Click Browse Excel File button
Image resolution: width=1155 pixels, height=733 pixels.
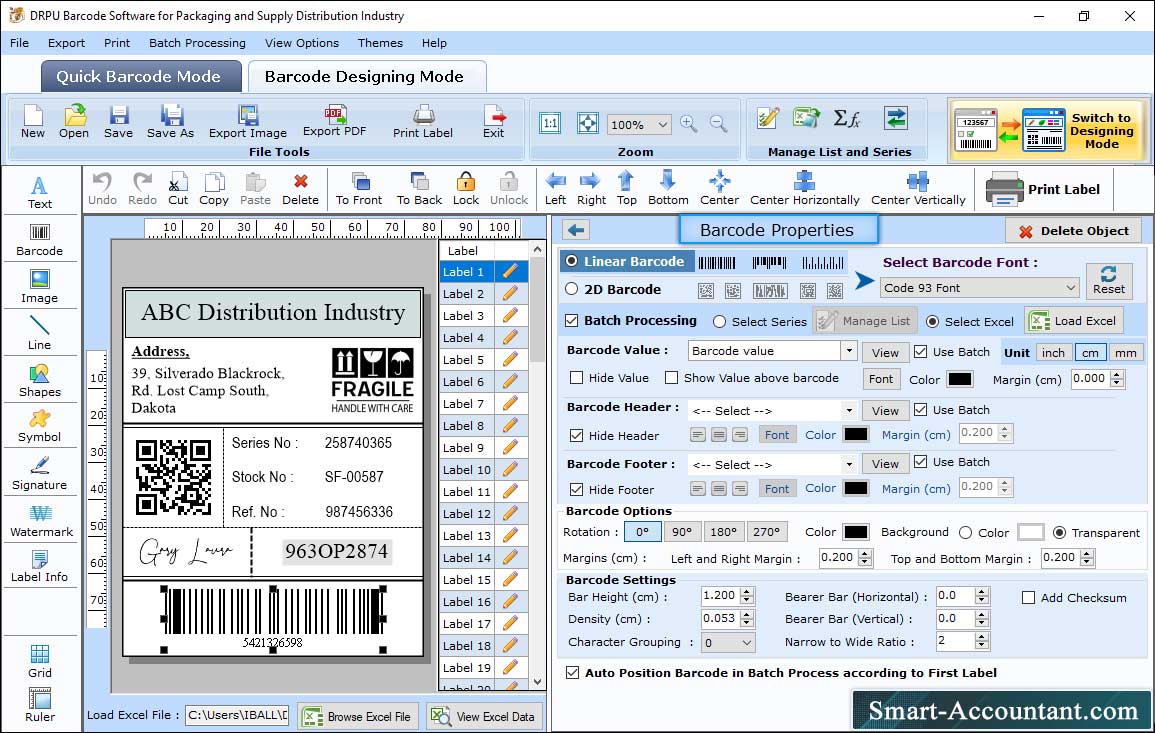tap(358, 716)
